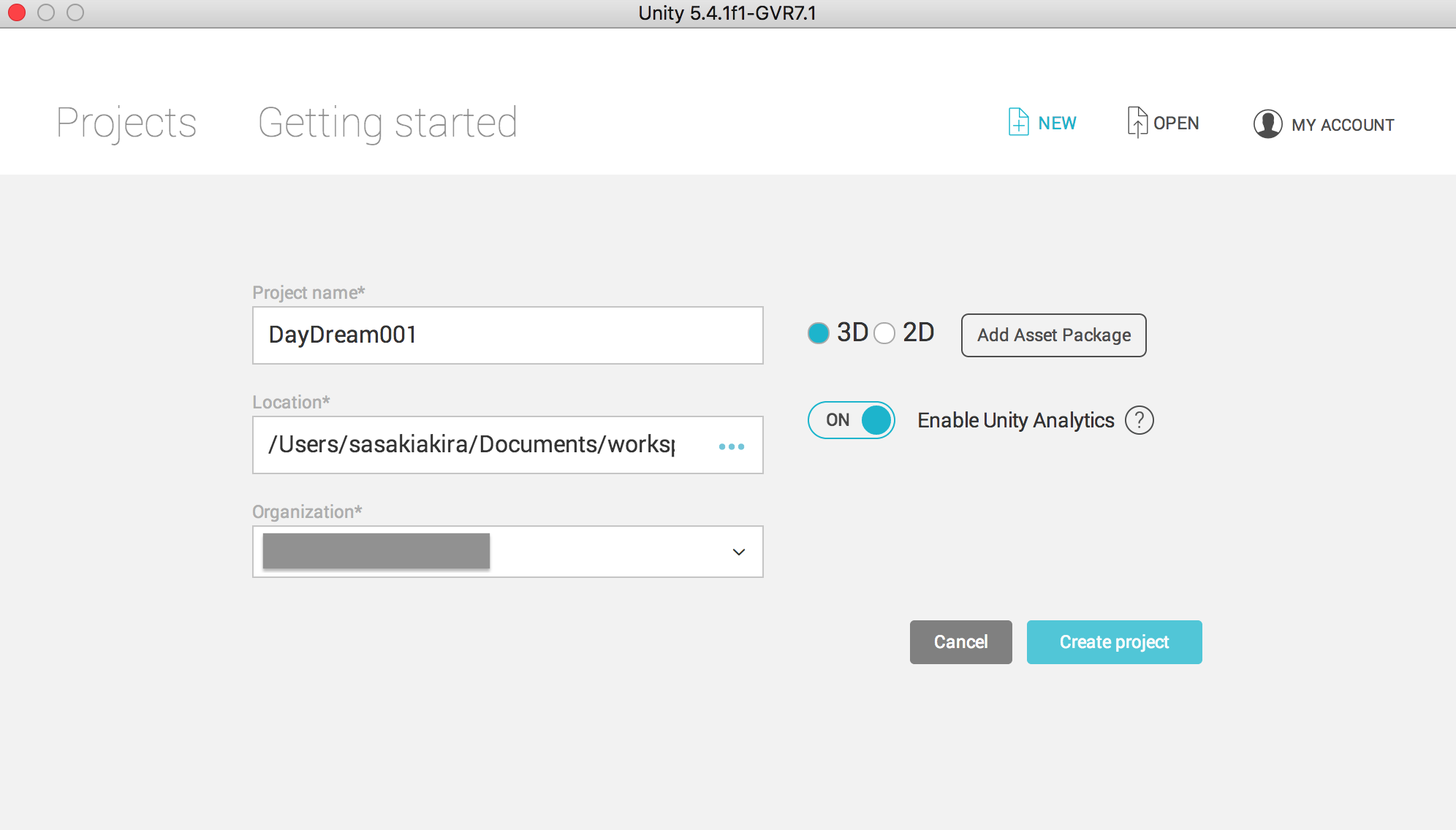Click the Add Asset Package icon
This screenshot has width=1456, height=830.
pos(1053,335)
